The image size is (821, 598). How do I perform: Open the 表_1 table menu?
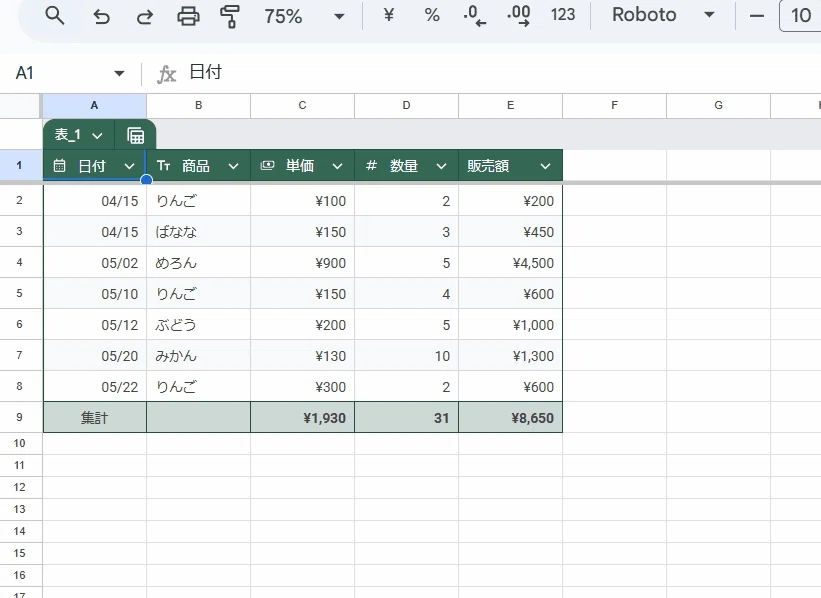coord(78,135)
